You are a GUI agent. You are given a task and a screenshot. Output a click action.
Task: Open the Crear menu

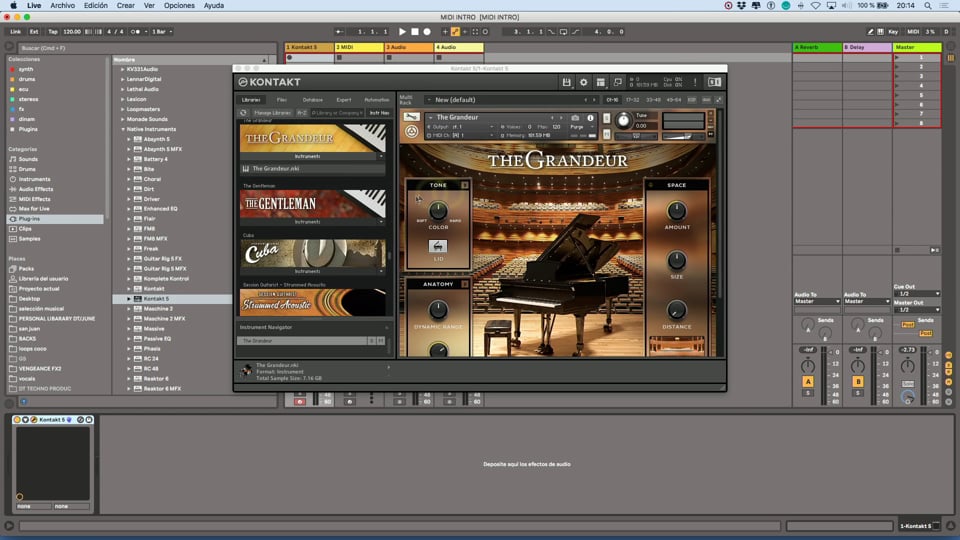(x=126, y=6)
